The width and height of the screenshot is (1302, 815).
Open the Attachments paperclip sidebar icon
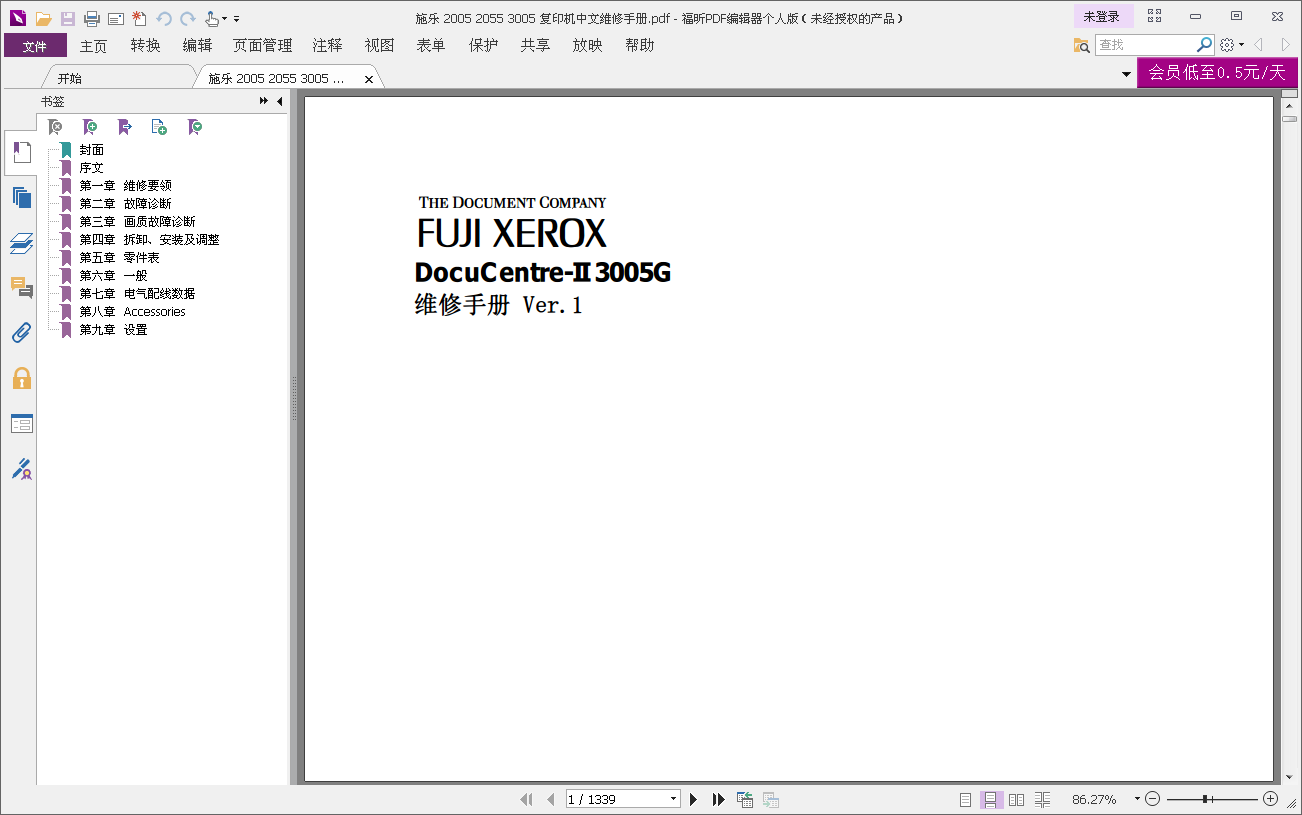click(x=22, y=333)
